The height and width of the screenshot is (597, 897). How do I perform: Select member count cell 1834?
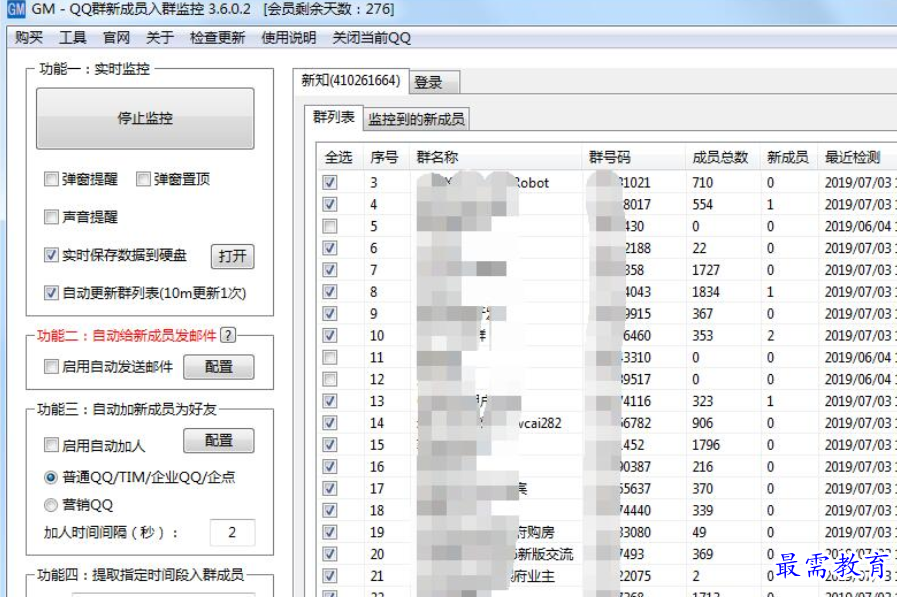point(706,292)
